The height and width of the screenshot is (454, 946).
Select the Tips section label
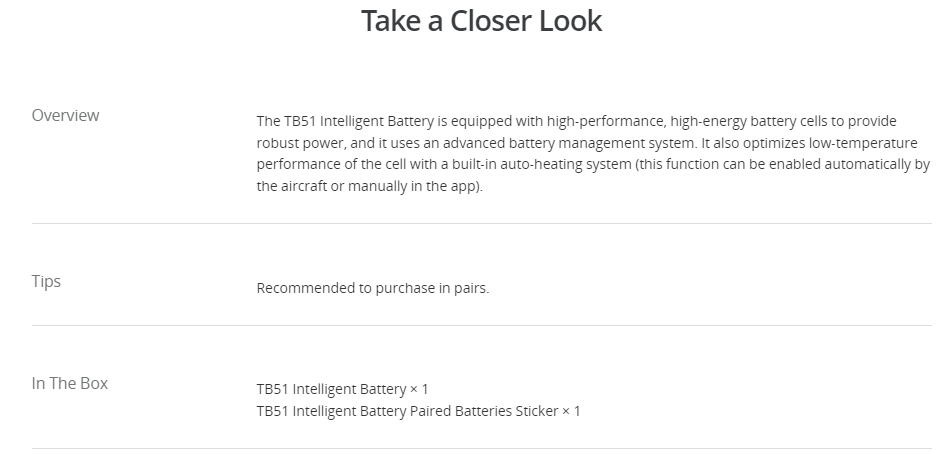(46, 282)
